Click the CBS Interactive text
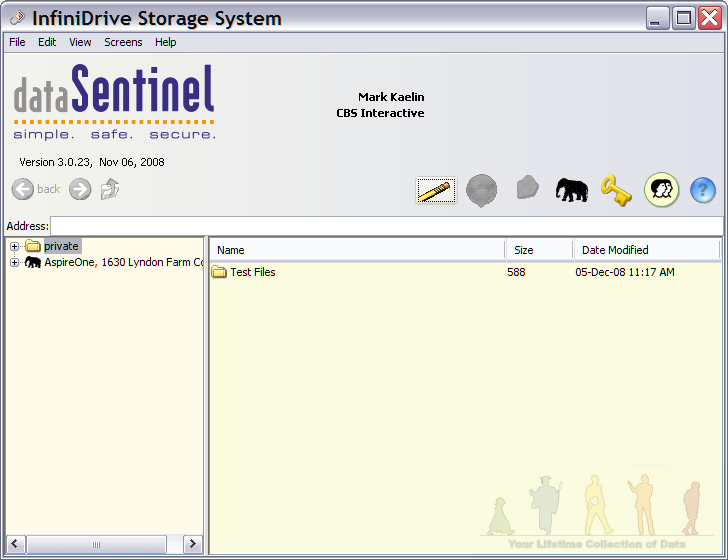Viewport: 728px width, 560px height. 380,113
